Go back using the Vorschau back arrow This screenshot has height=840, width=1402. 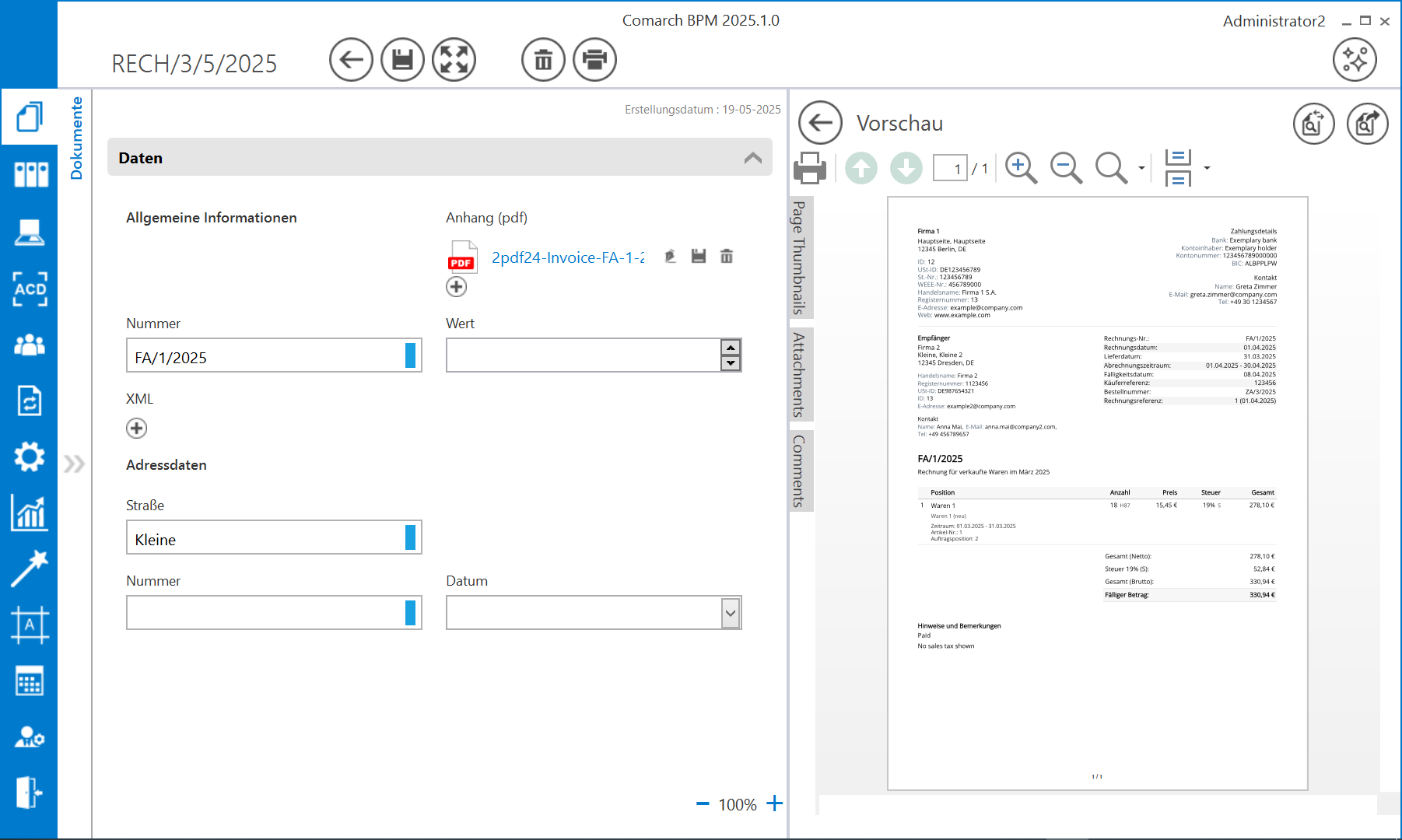click(x=820, y=123)
